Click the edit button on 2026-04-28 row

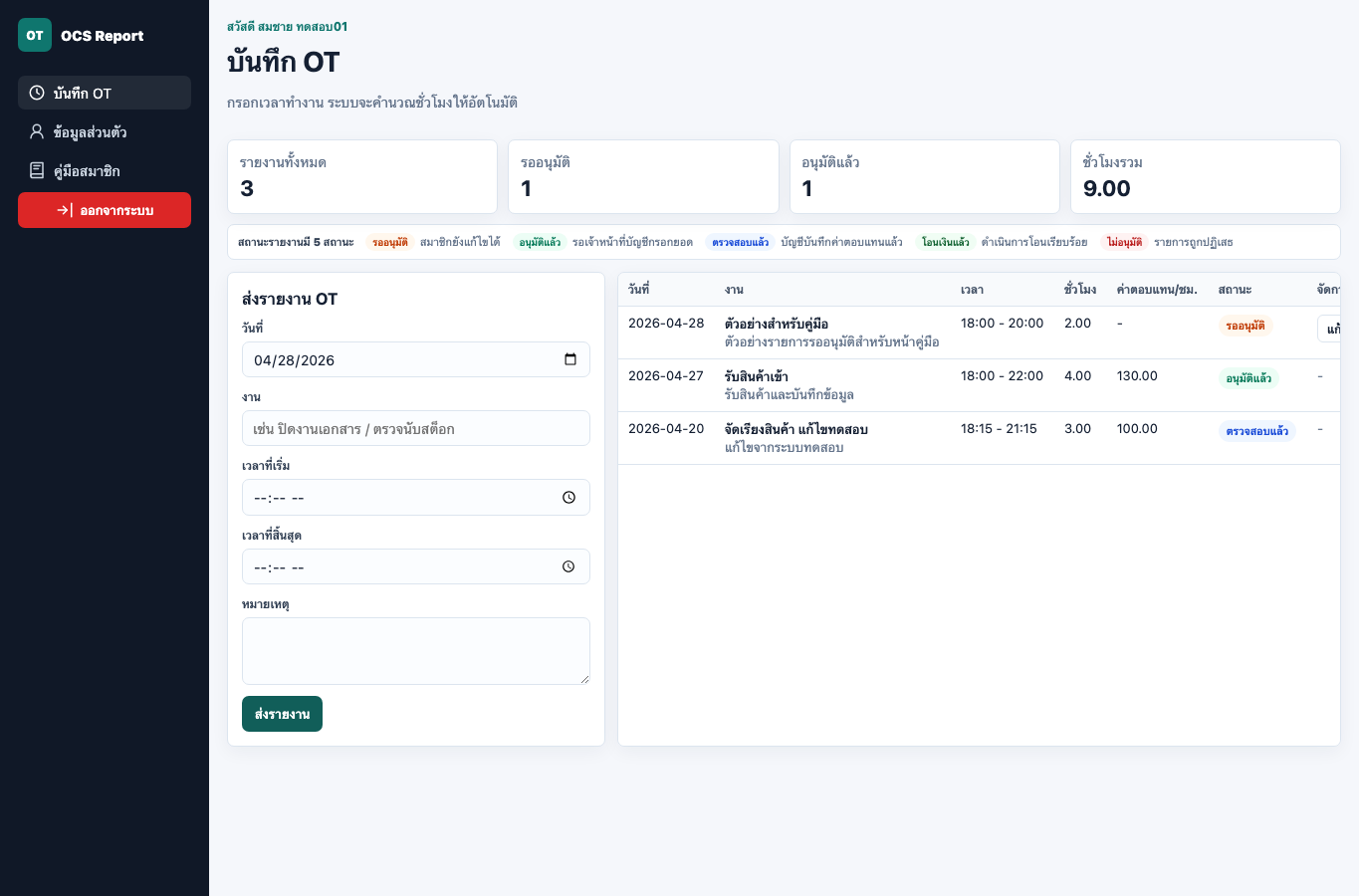click(x=1329, y=329)
